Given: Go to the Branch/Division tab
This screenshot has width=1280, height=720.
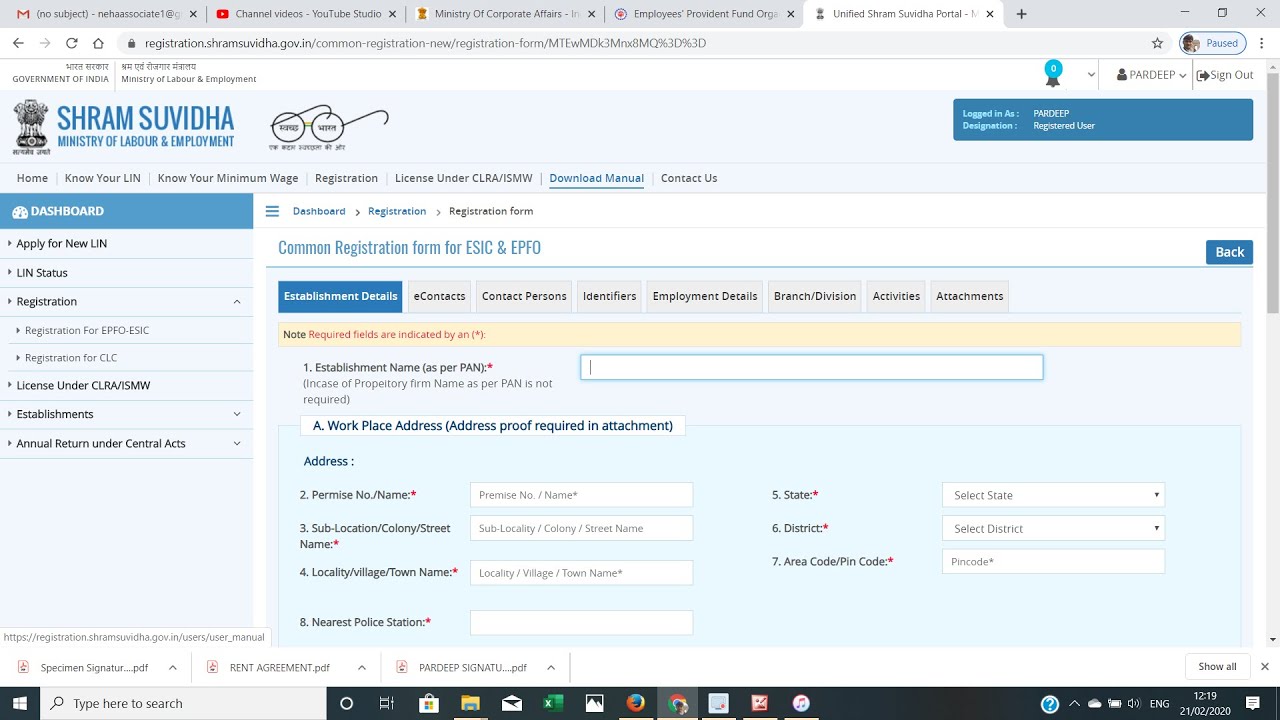Looking at the screenshot, I should [815, 296].
